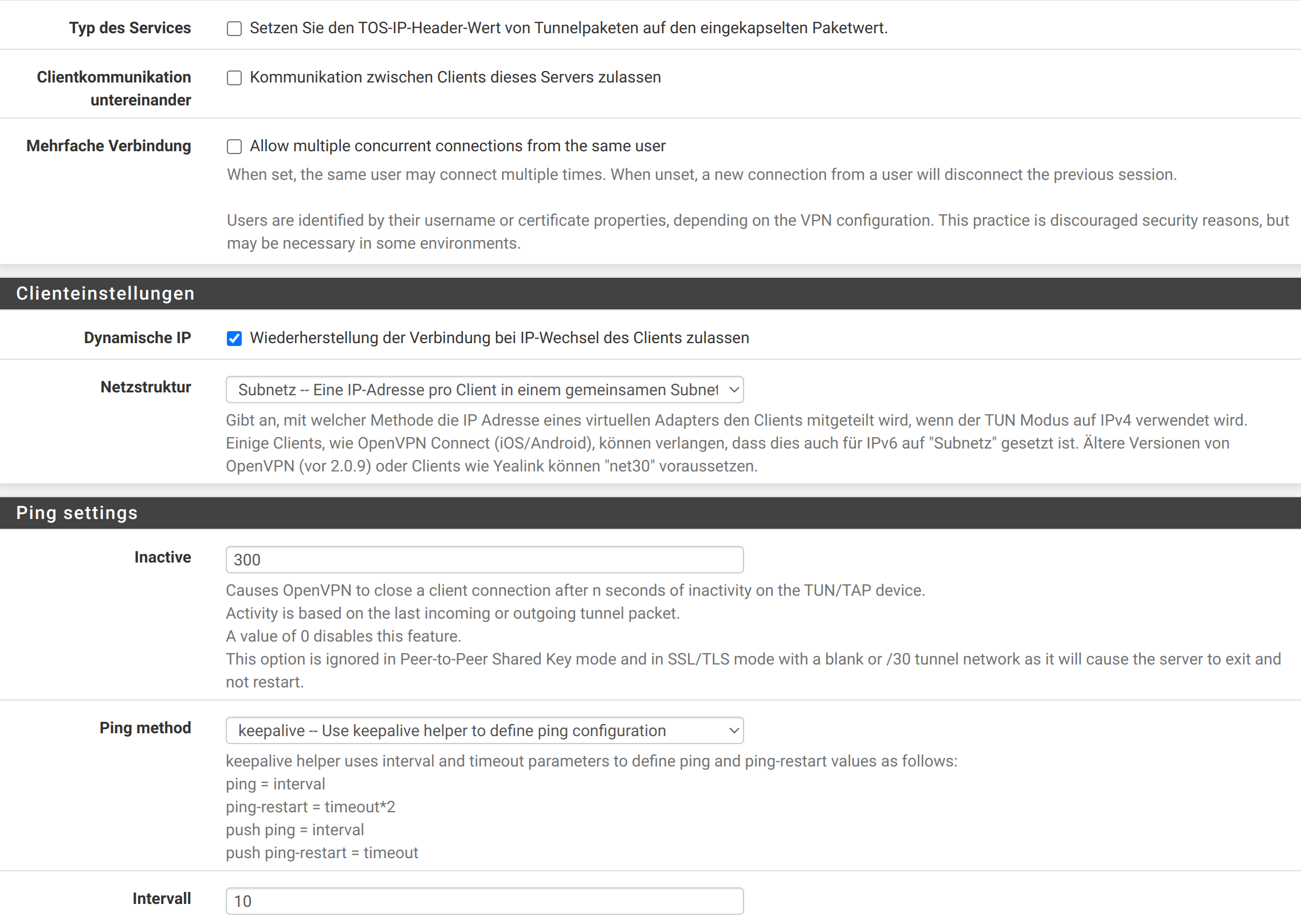Click the bold "Ping method" field label
Image resolution: width=1301 pixels, height=924 pixels.
tap(145, 728)
